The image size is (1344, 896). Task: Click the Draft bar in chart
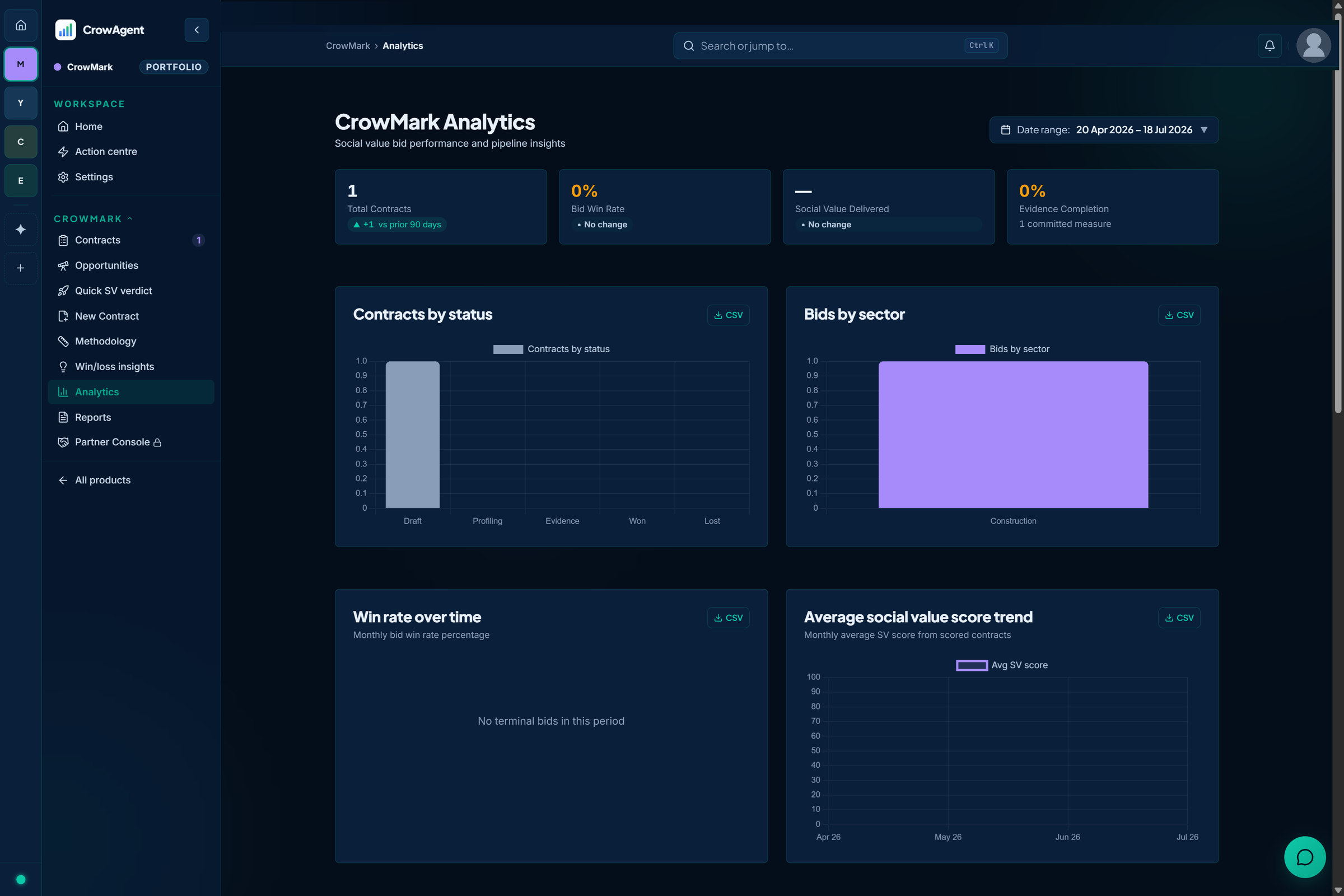(x=413, y=435)
